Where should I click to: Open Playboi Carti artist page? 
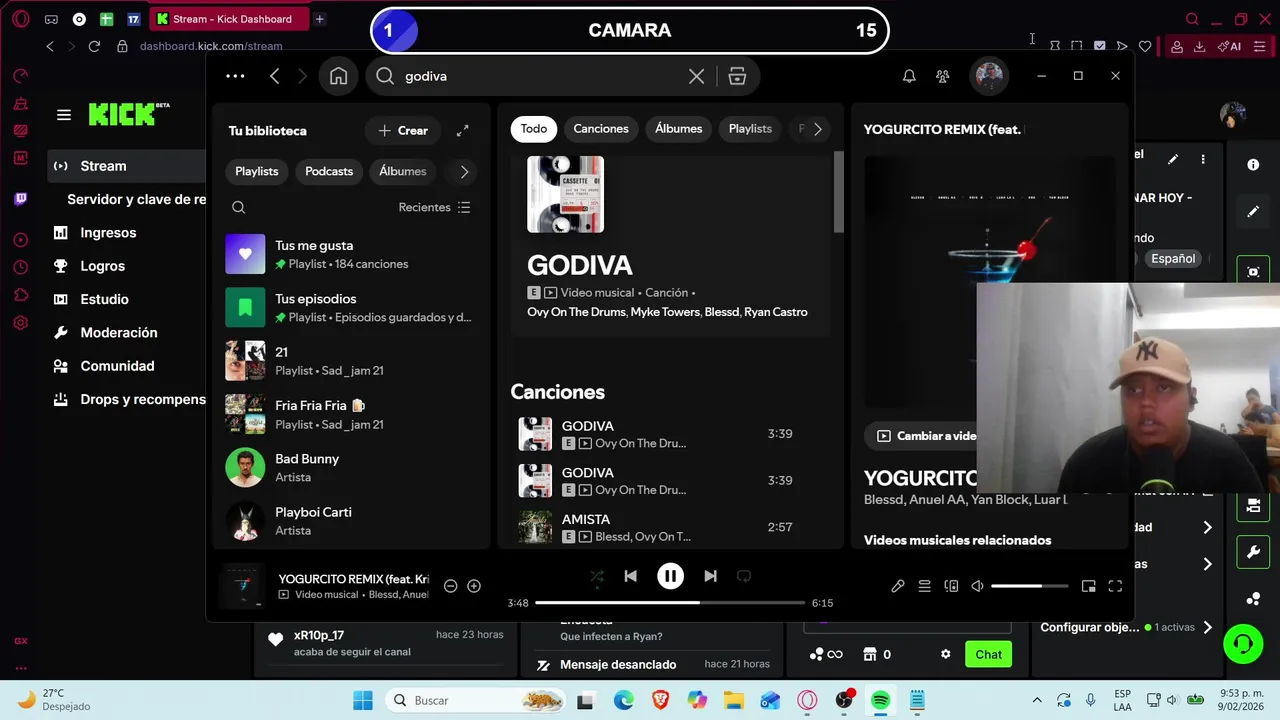coord(350,521)
